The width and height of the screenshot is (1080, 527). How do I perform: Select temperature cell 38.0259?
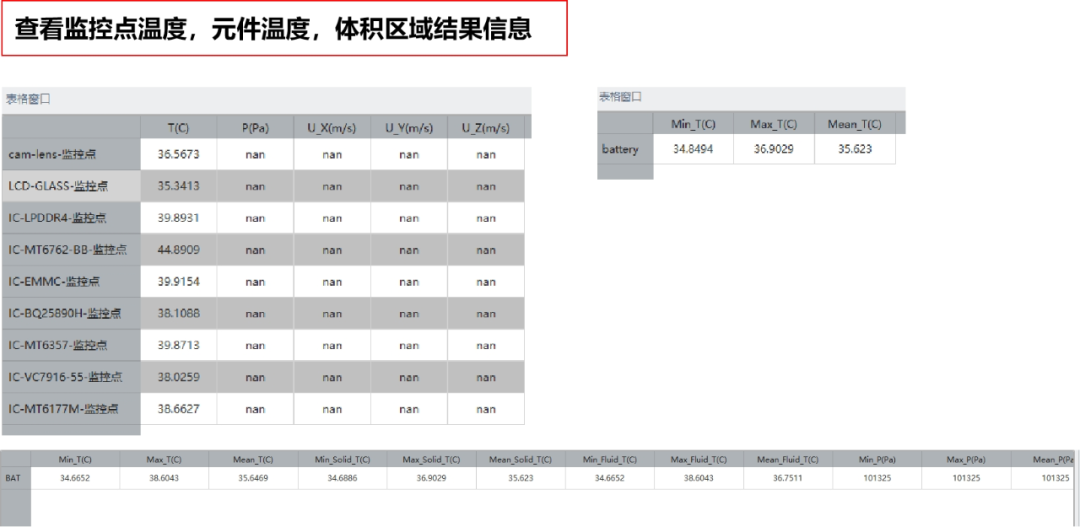[x=178, y=377]
